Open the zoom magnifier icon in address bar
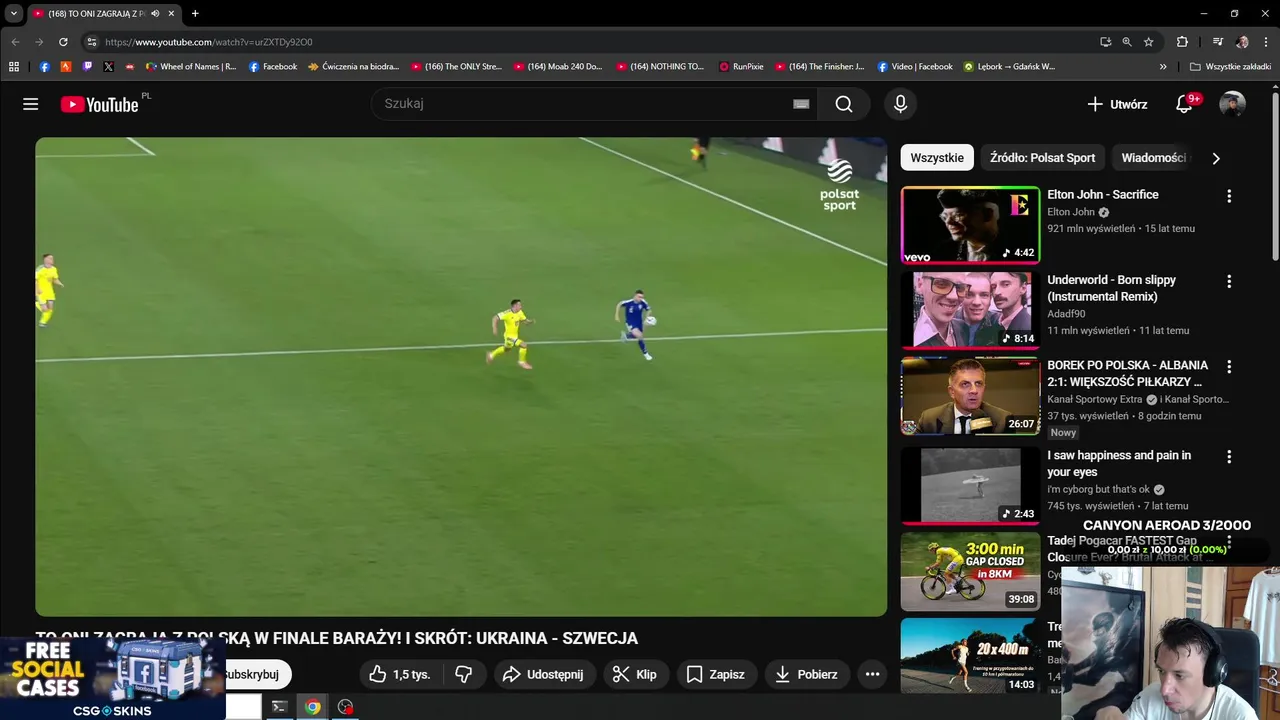The height and width of the screenshot is (720, 1280). [1127, 42]
